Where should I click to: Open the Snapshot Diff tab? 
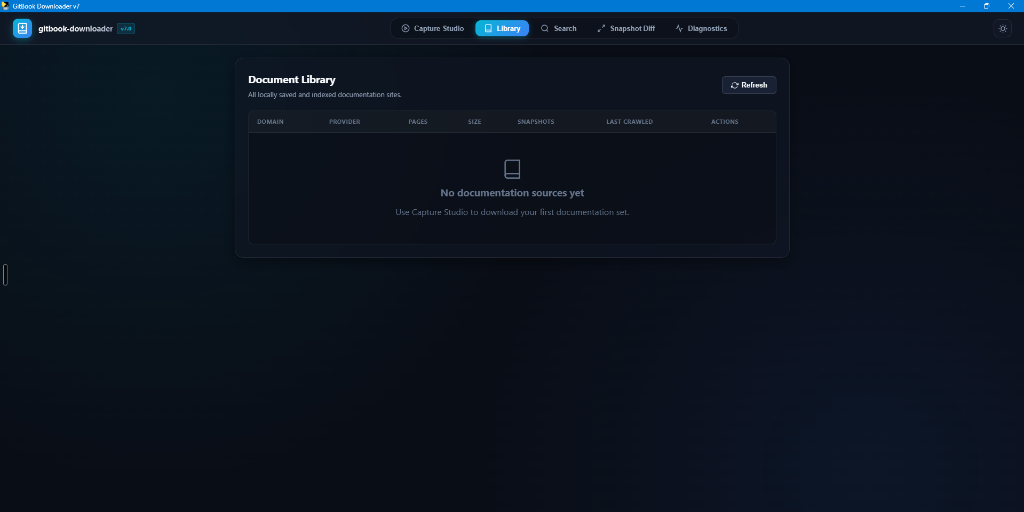coord(626,28)
